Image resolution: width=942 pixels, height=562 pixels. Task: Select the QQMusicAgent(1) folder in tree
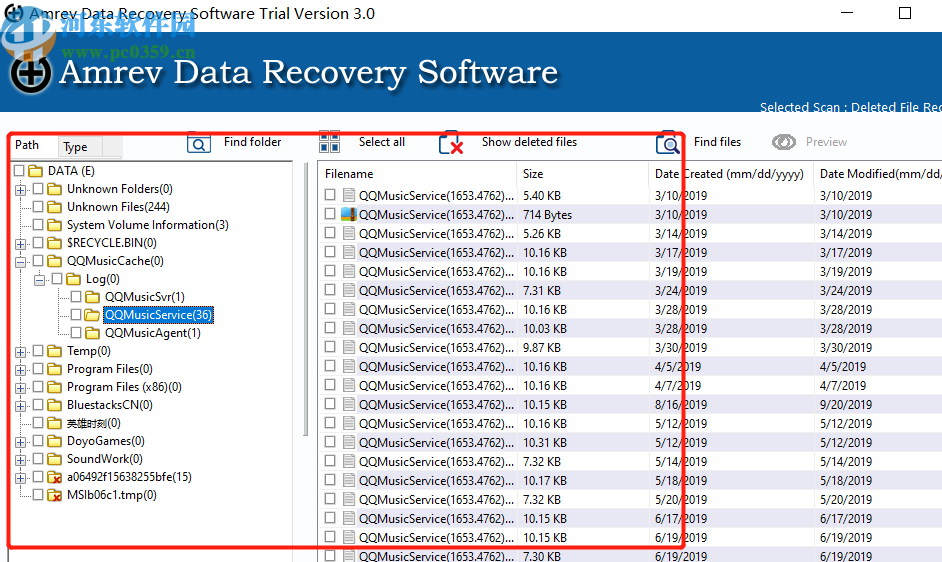152,333
